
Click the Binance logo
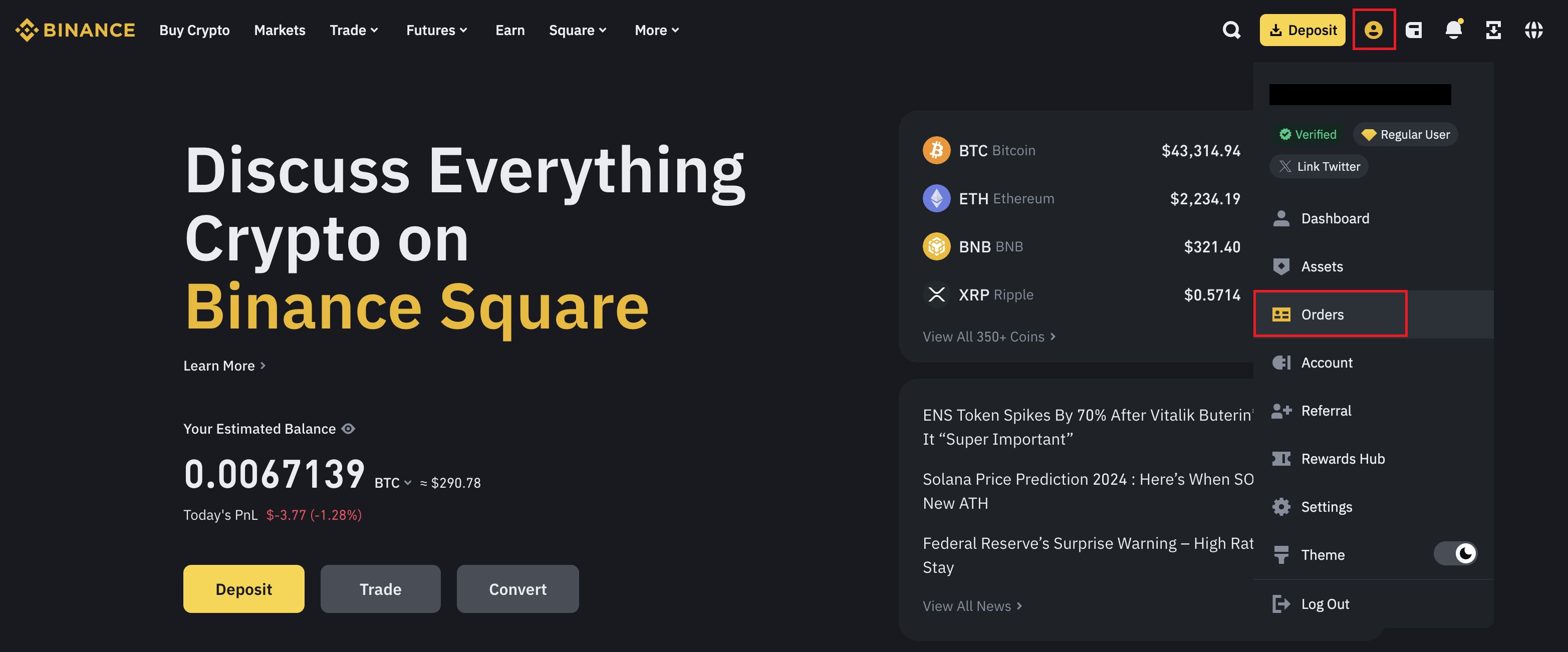pyautogui.click(x=75, y=30)
